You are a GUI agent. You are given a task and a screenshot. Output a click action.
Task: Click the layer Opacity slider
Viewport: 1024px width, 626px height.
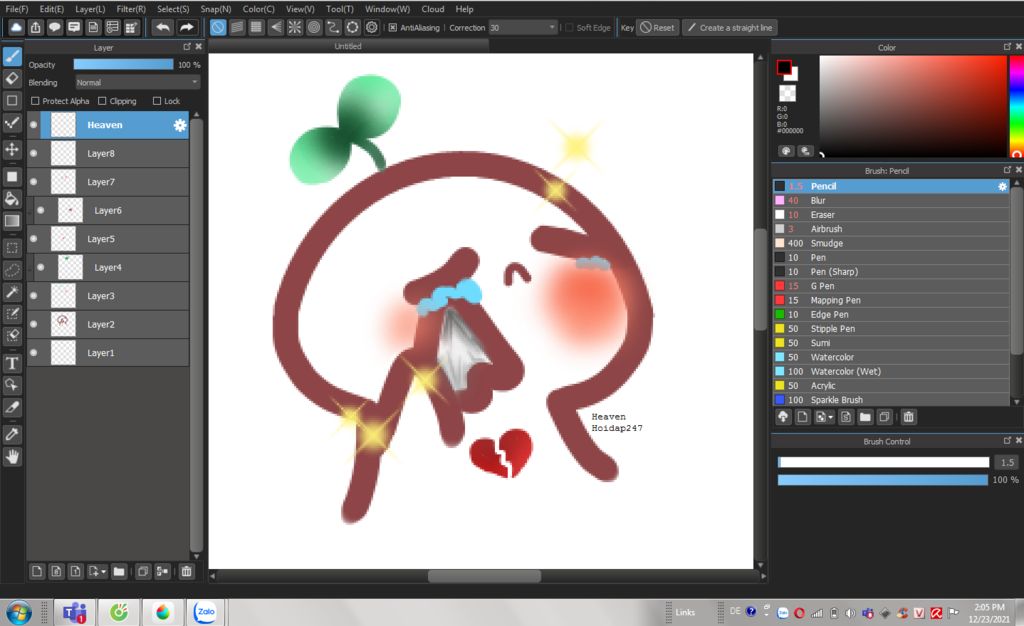123,65
